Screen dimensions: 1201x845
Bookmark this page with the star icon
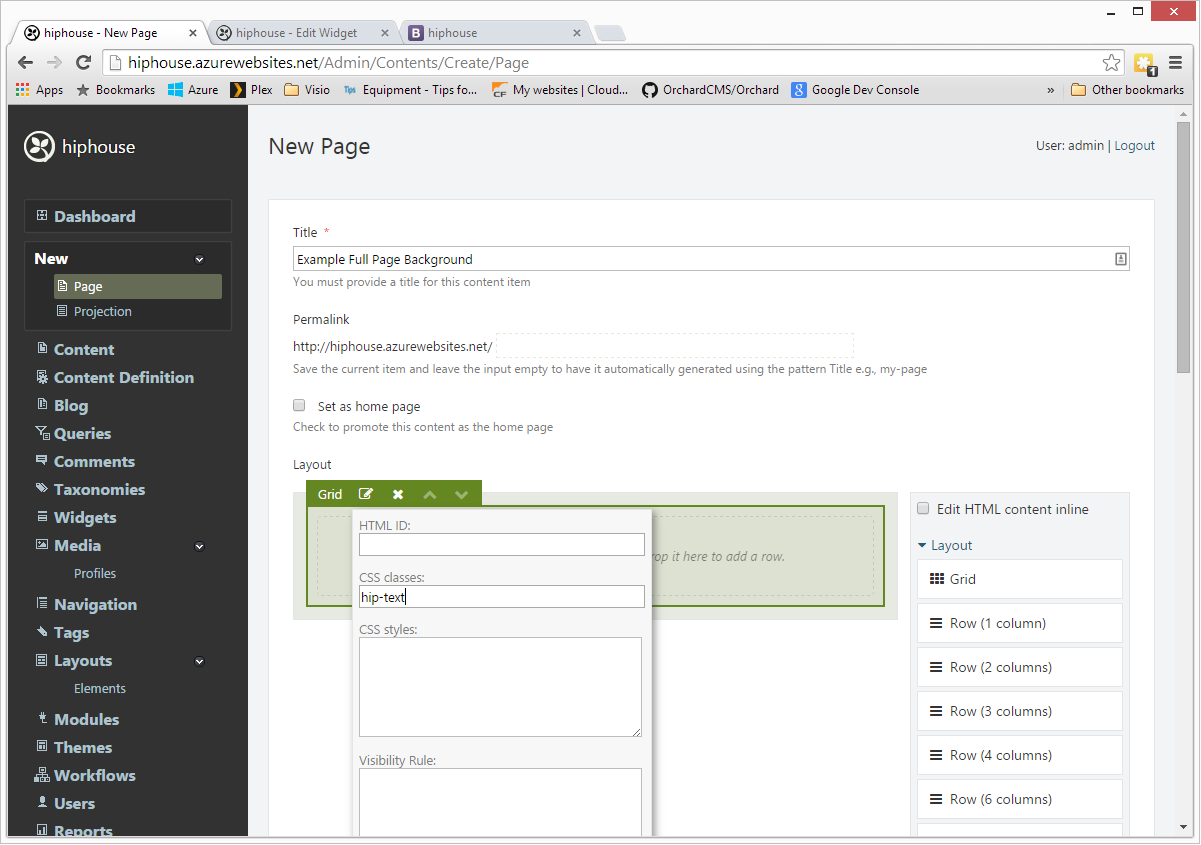pyautogui.click(x=1111, y=63)
